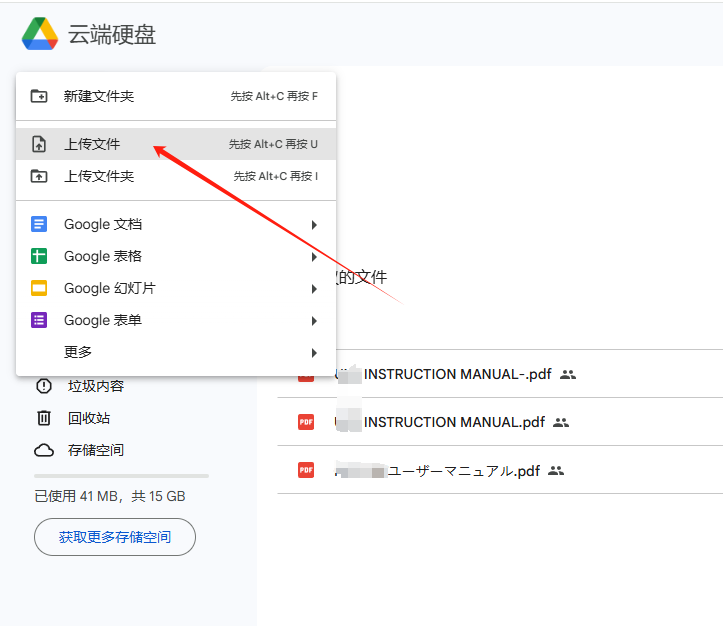The image size is (723, 626).
Task: Click 已使用 41 MB，共 15 GB text
Action: pos(110,496)
